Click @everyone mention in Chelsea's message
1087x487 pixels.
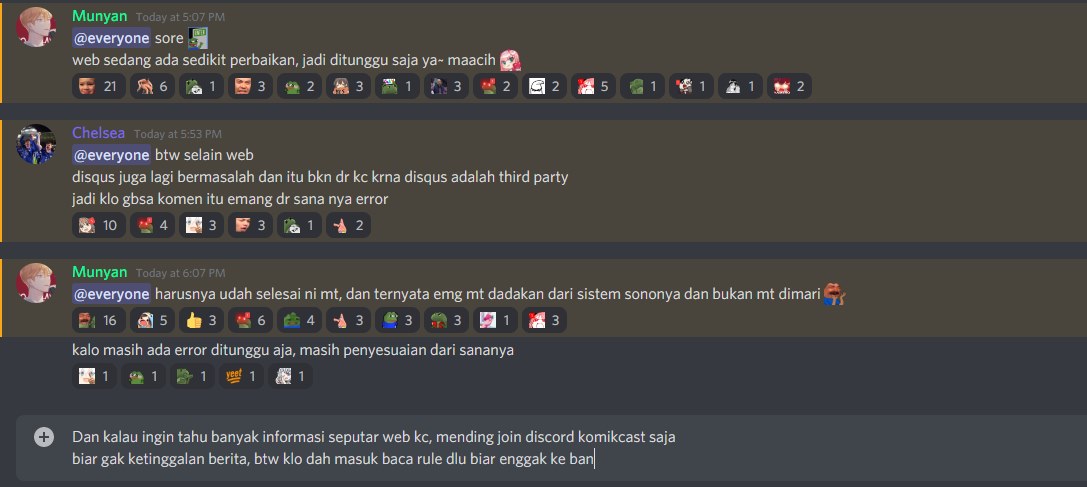[x=111, y=155]
